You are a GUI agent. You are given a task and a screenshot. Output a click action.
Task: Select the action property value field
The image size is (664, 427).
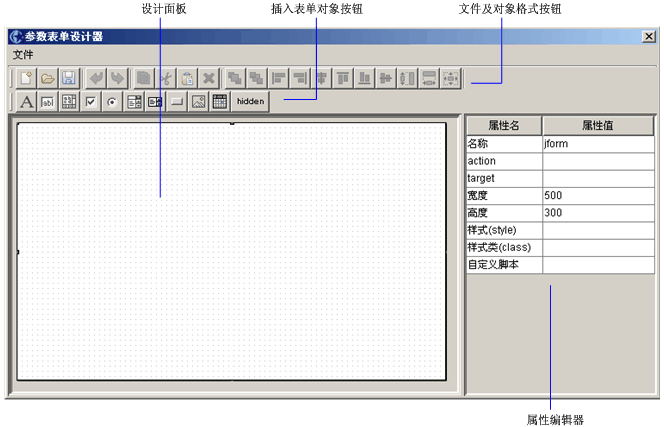click(598, 161)
